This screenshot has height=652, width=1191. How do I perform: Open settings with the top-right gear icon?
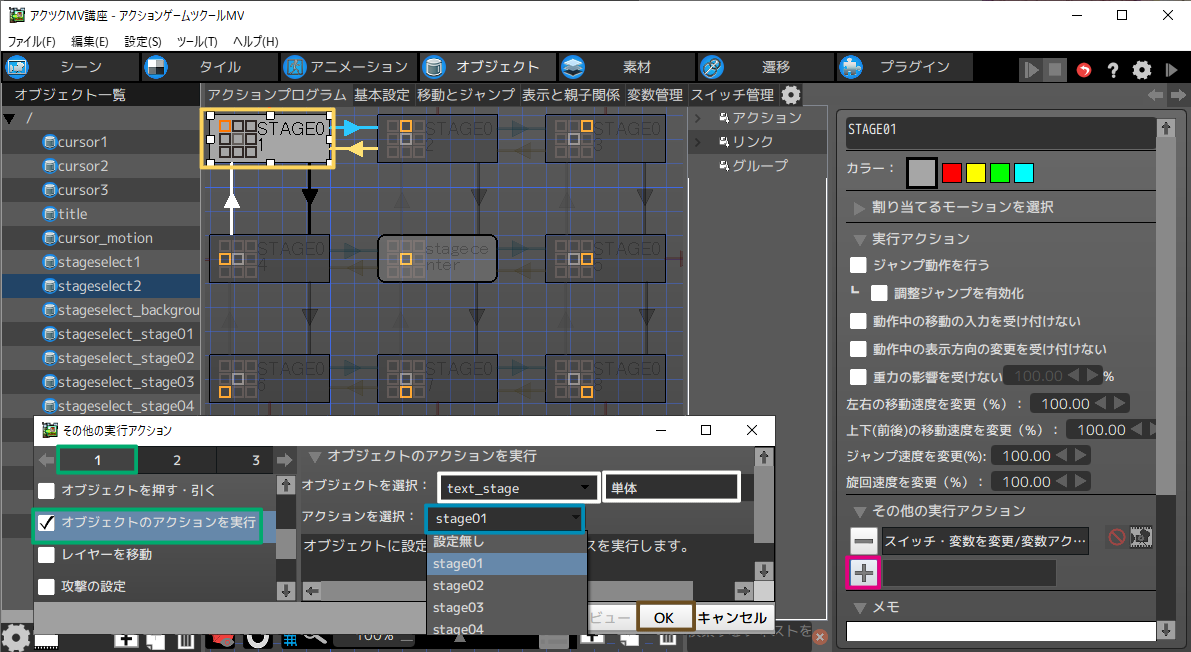1141,69
